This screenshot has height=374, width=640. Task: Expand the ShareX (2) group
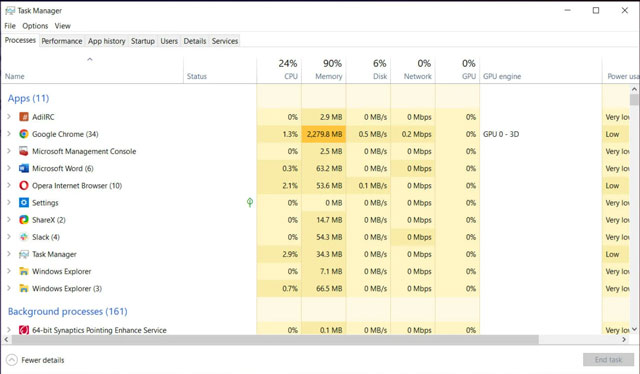coord(9,220)
